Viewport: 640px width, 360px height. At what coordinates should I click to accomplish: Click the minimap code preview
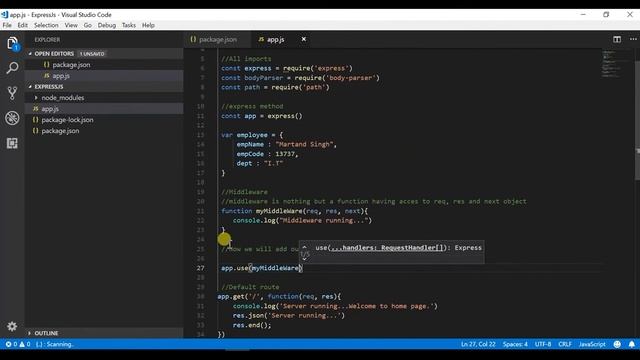(x=612, y=64)
